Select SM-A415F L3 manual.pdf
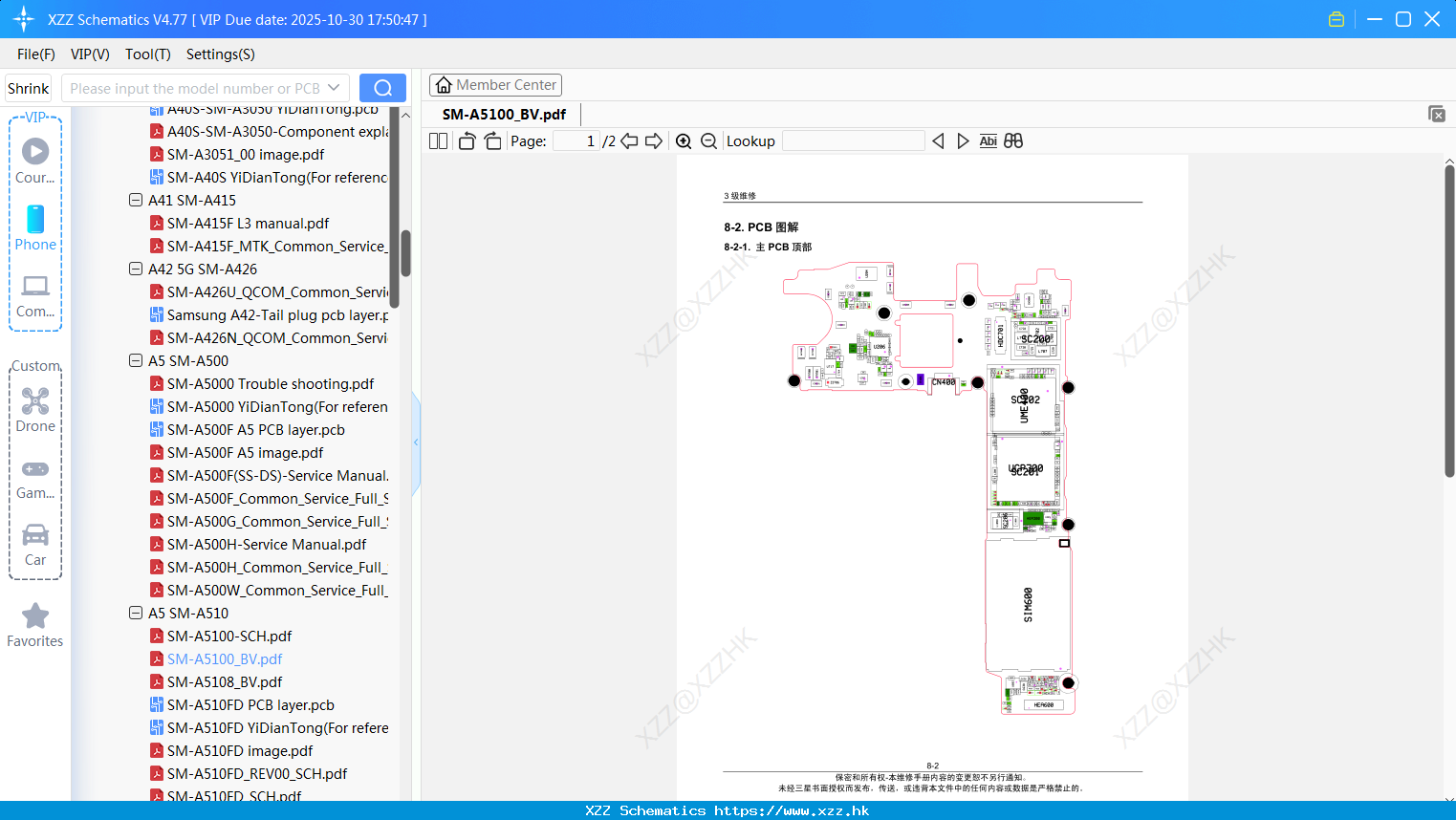 point(248,224)
